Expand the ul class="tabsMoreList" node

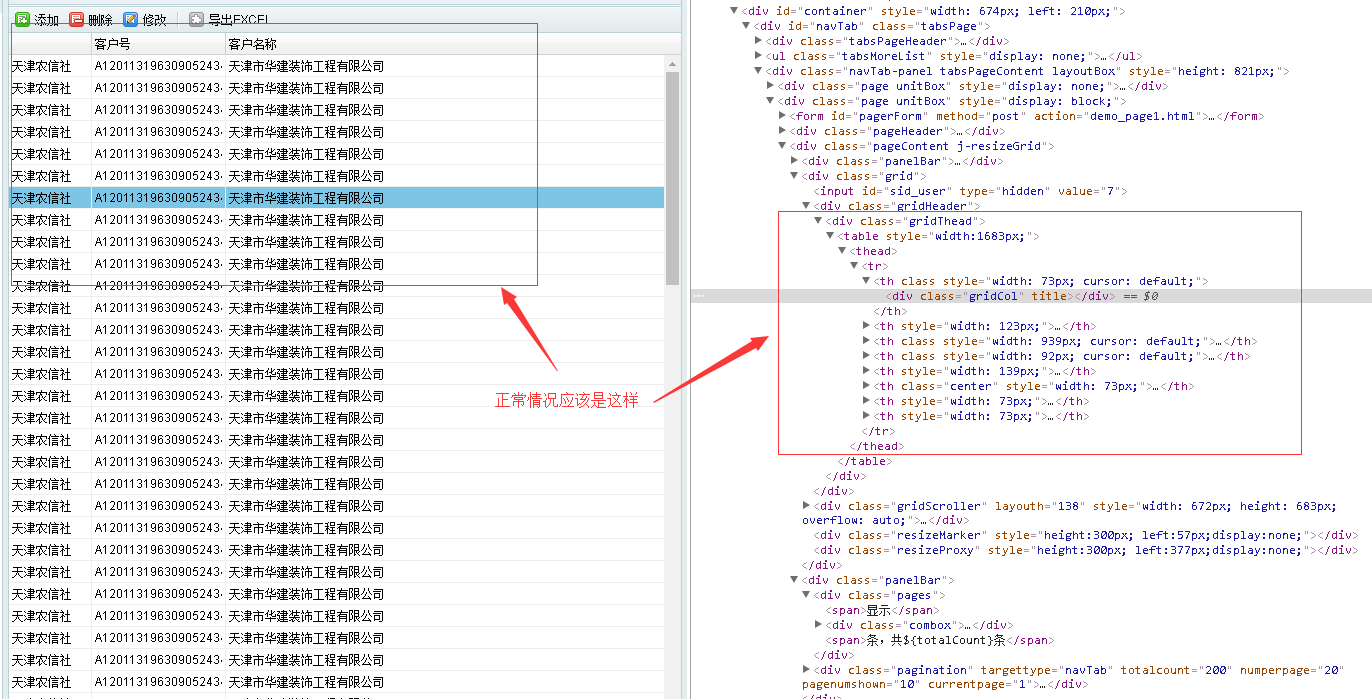[x=758, y=56]
